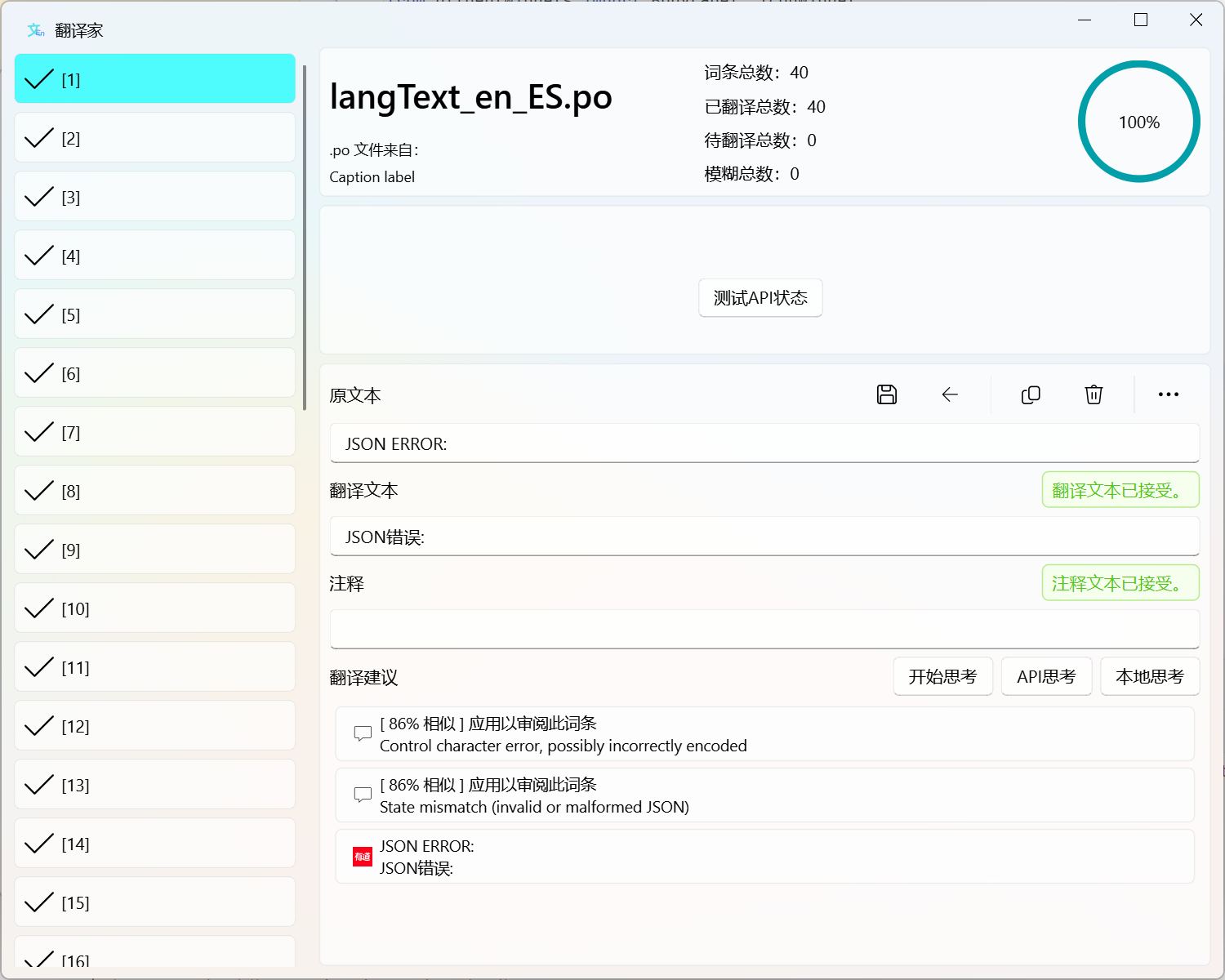Select entry [6] in the list
Image resolution: width=1225 pixels, height=980 pixels.
[x=155, y=373]
